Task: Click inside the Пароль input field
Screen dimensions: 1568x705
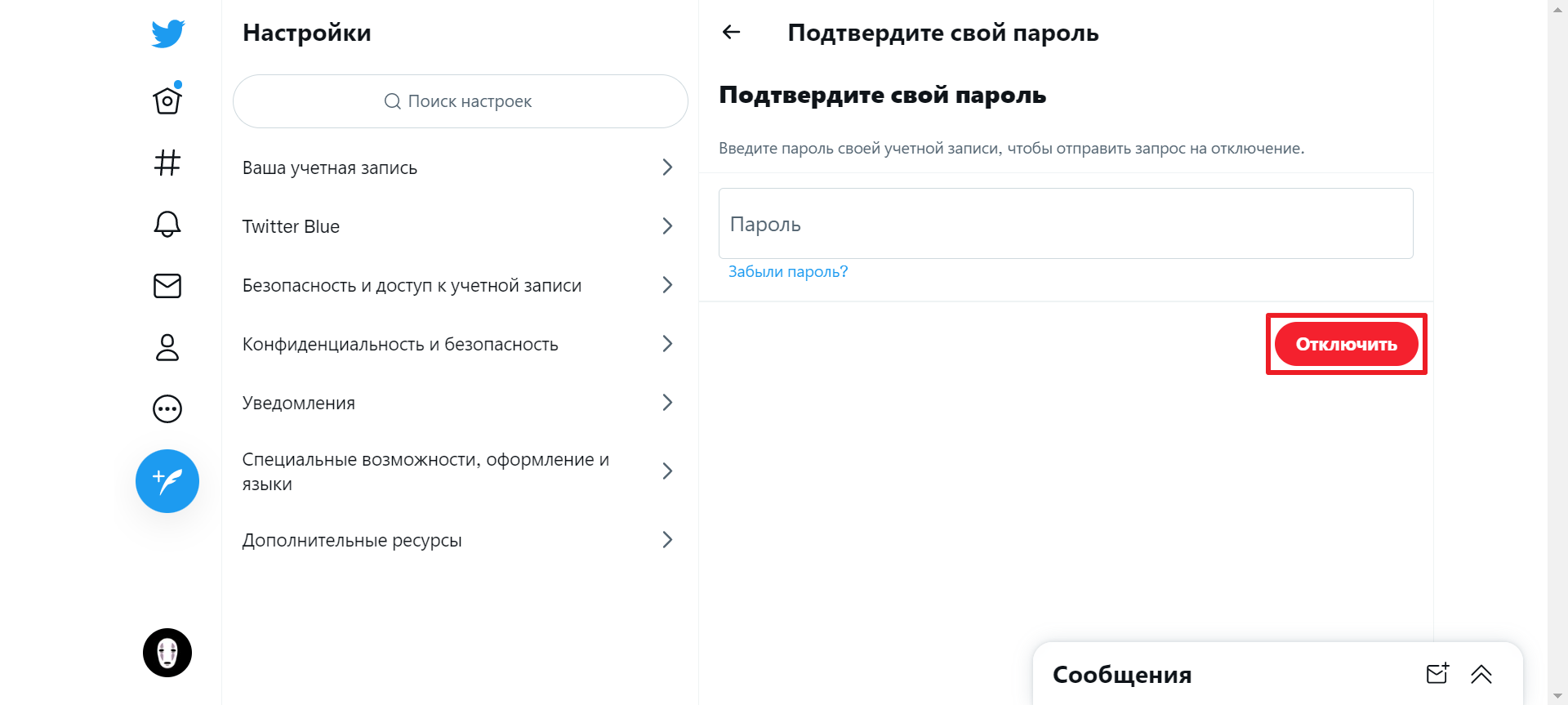Action: coord(1065,223)
